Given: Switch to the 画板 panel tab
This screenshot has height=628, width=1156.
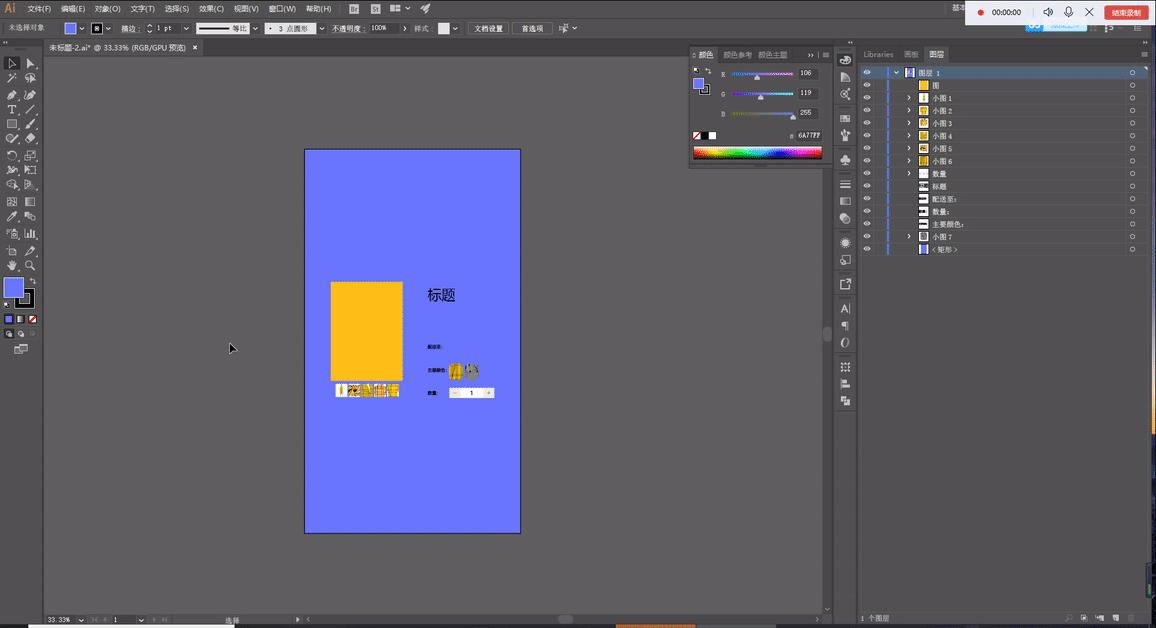Looking at the screenshot, I should click(911, 54).
